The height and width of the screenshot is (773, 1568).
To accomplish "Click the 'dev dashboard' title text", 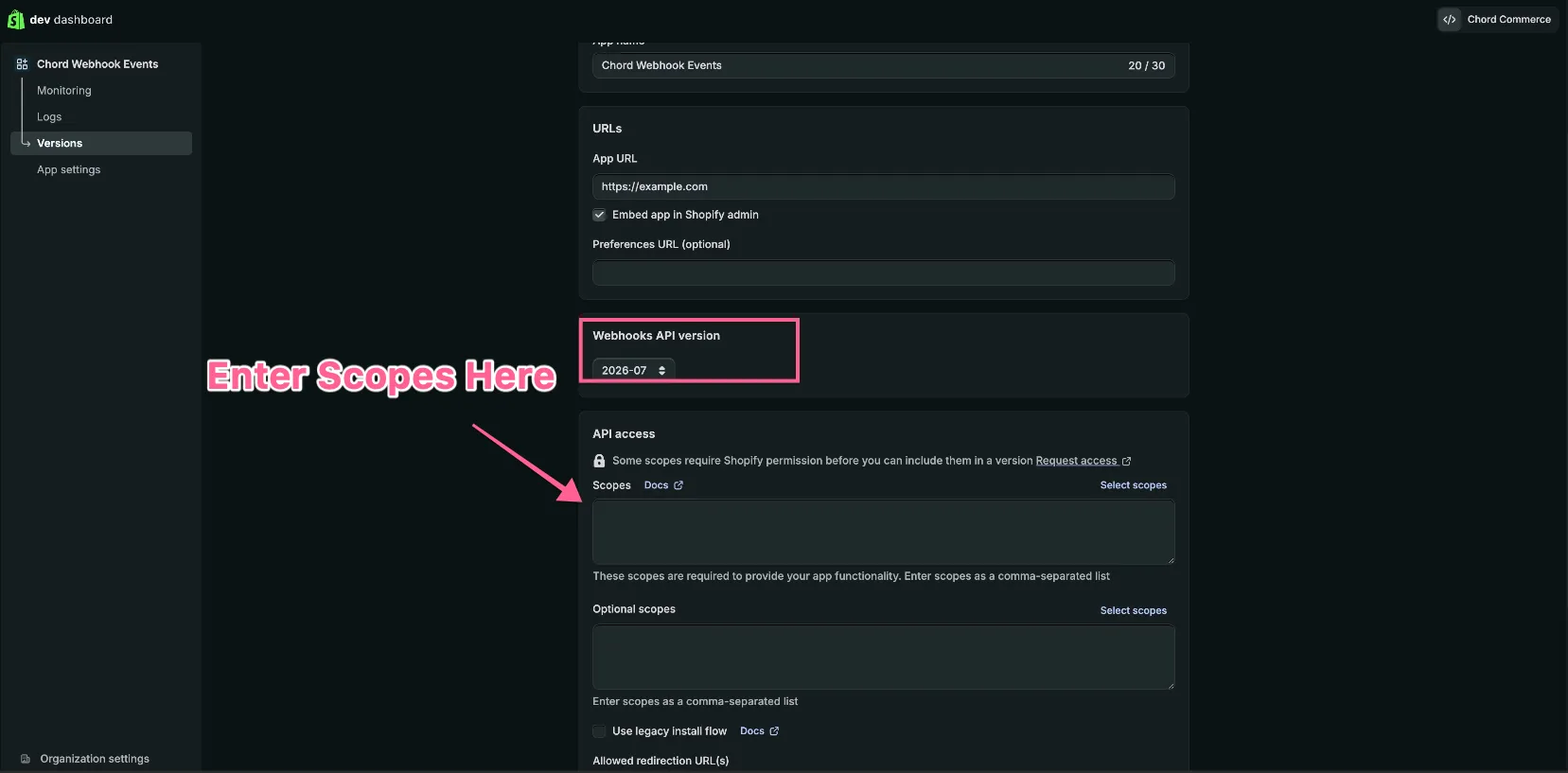I will pos(71,20).
